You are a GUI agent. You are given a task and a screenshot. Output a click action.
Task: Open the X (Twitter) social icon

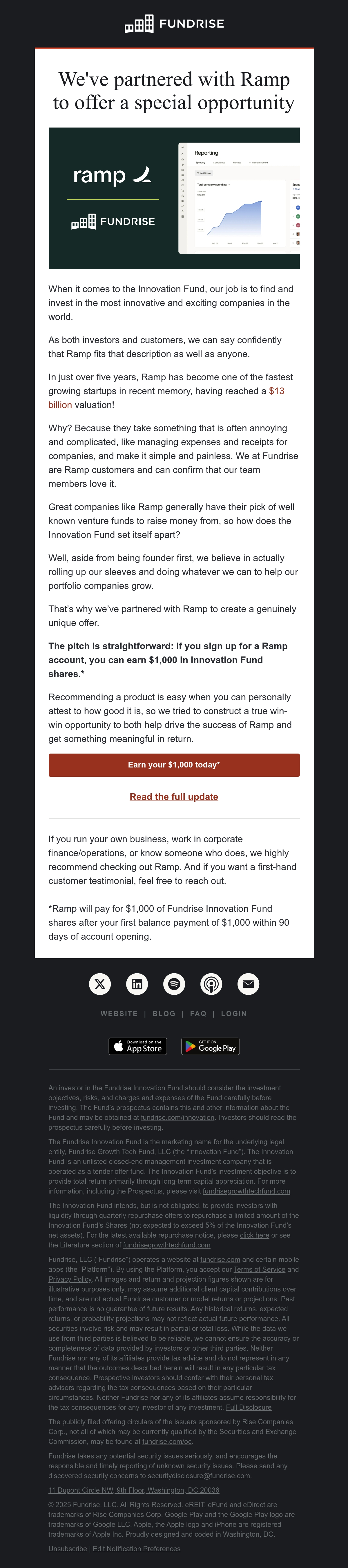coord(100,984)
